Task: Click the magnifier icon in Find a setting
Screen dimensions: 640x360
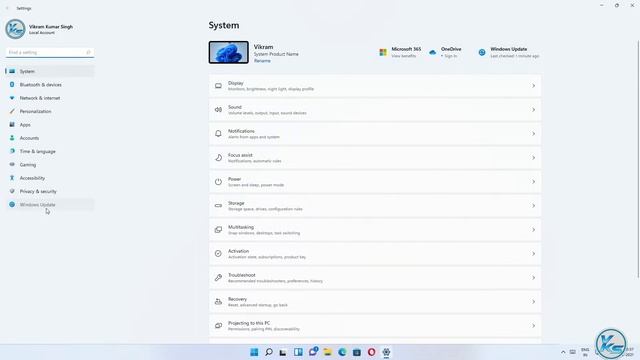Action: click(88, 52)
